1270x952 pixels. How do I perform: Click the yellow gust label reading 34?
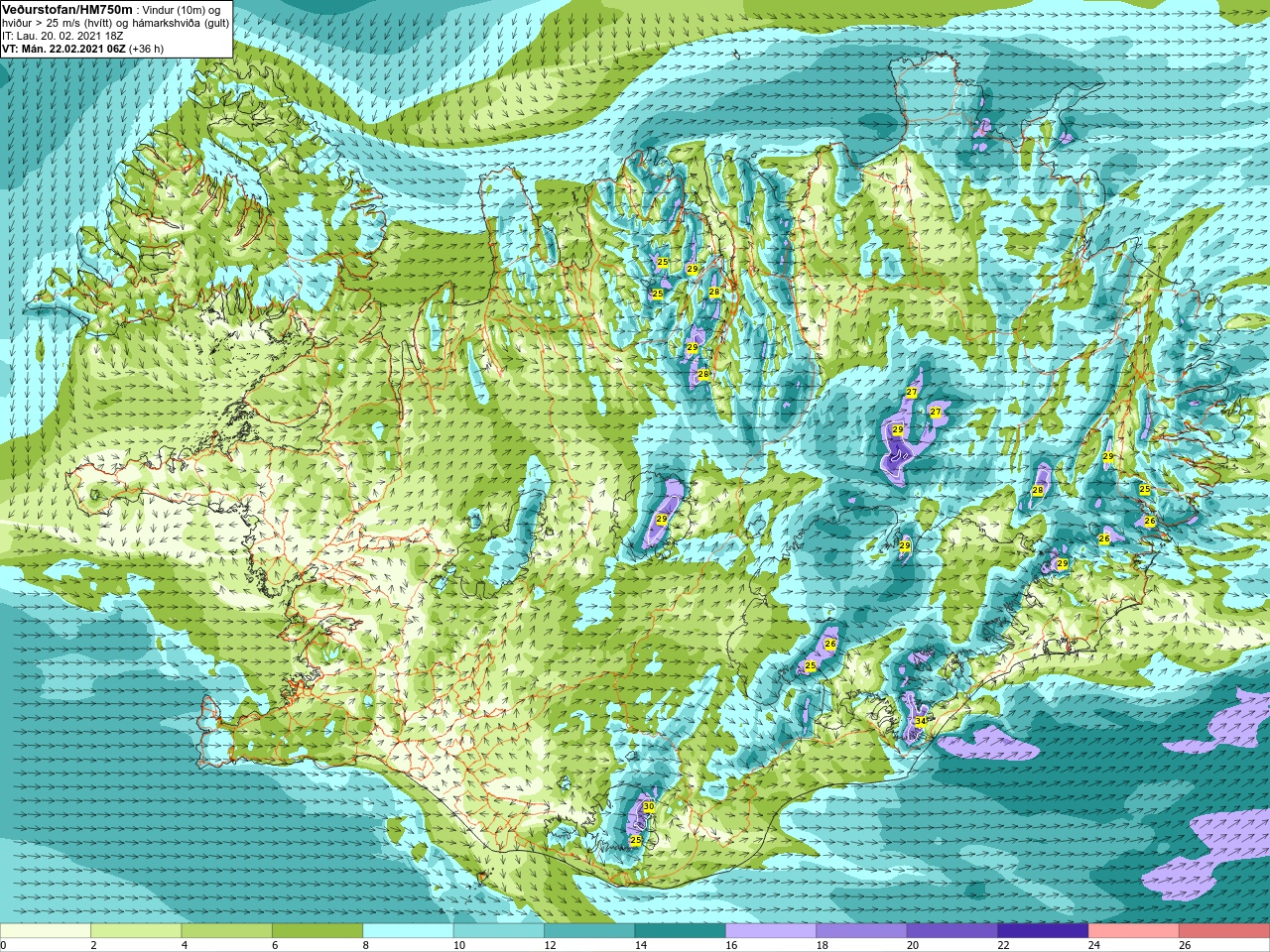click(x=921, y=721)
